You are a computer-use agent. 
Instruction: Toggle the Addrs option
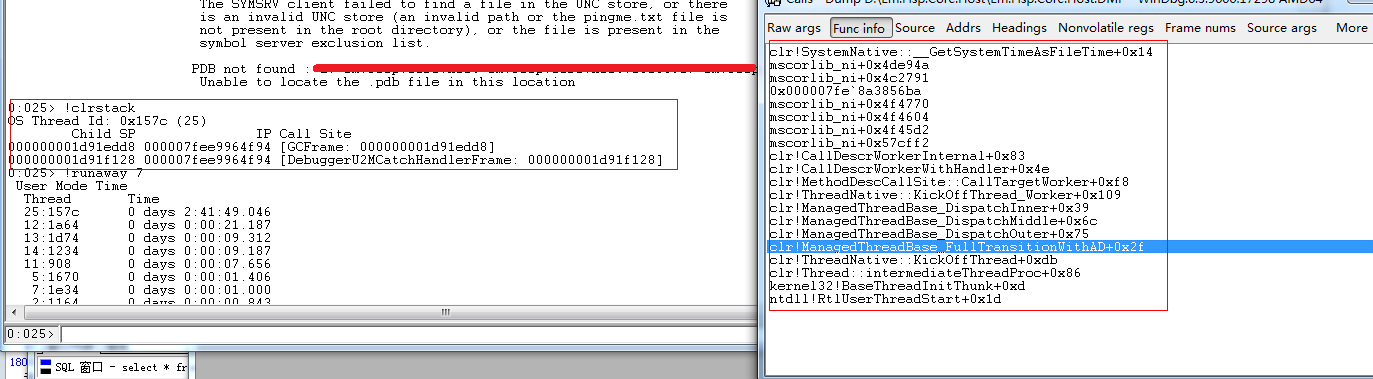tap(963, 28)
